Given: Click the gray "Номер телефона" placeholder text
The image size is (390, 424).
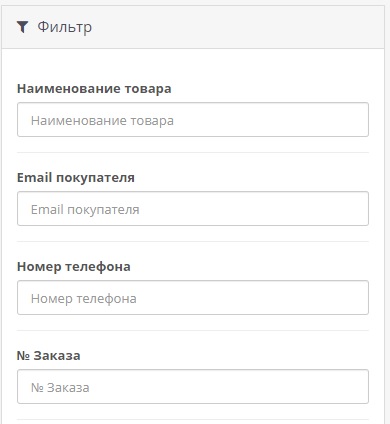Looking at the screenshot, I should [x=84, y=299].
